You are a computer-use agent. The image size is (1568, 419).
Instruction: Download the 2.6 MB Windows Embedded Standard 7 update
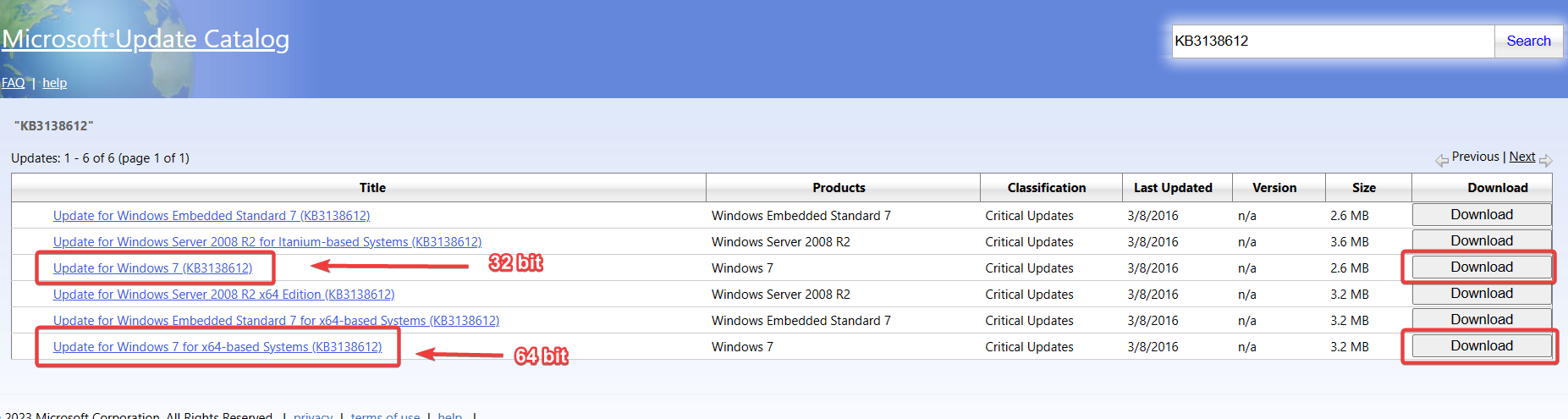pyautogui.click(x=1481, y=215)
